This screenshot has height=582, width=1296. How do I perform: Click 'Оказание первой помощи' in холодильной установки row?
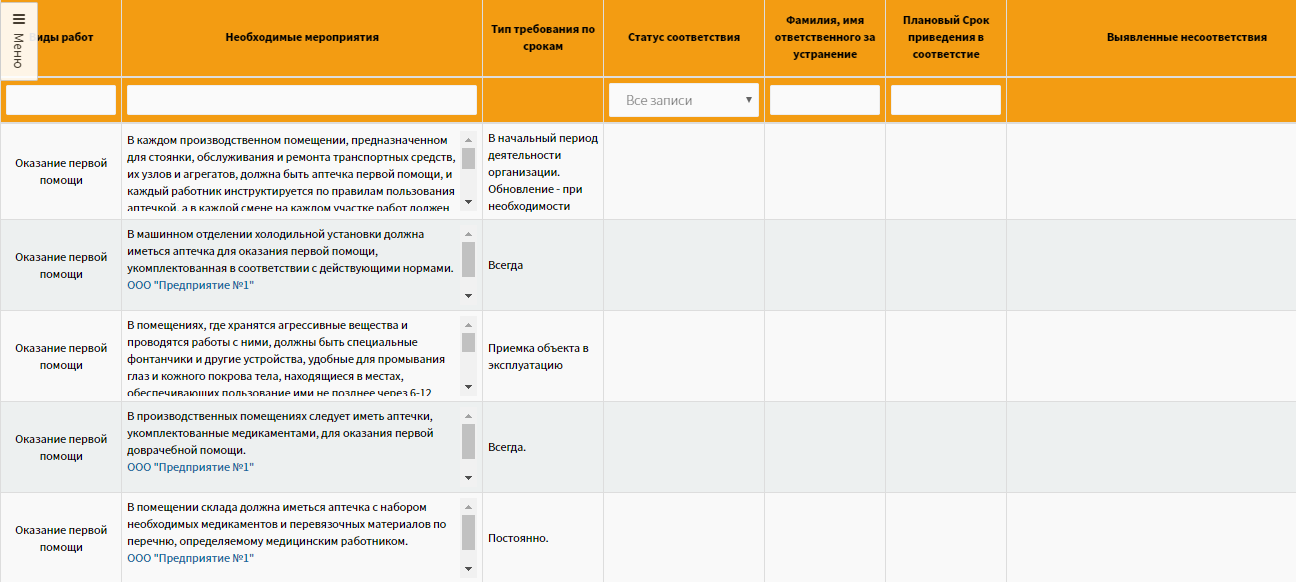tap(61, 265)
